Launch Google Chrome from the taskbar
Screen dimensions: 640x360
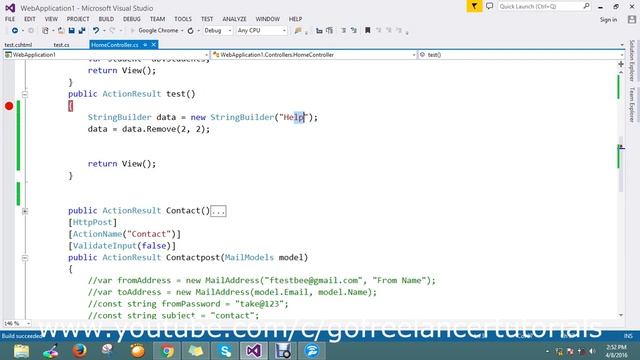point(167,351)
